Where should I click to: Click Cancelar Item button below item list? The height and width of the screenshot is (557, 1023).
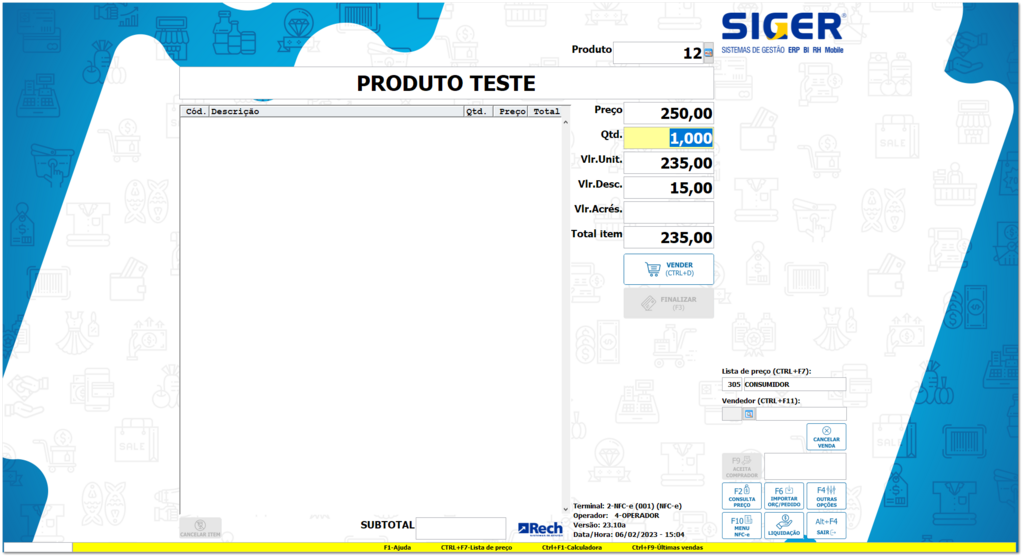pos(200,528)
